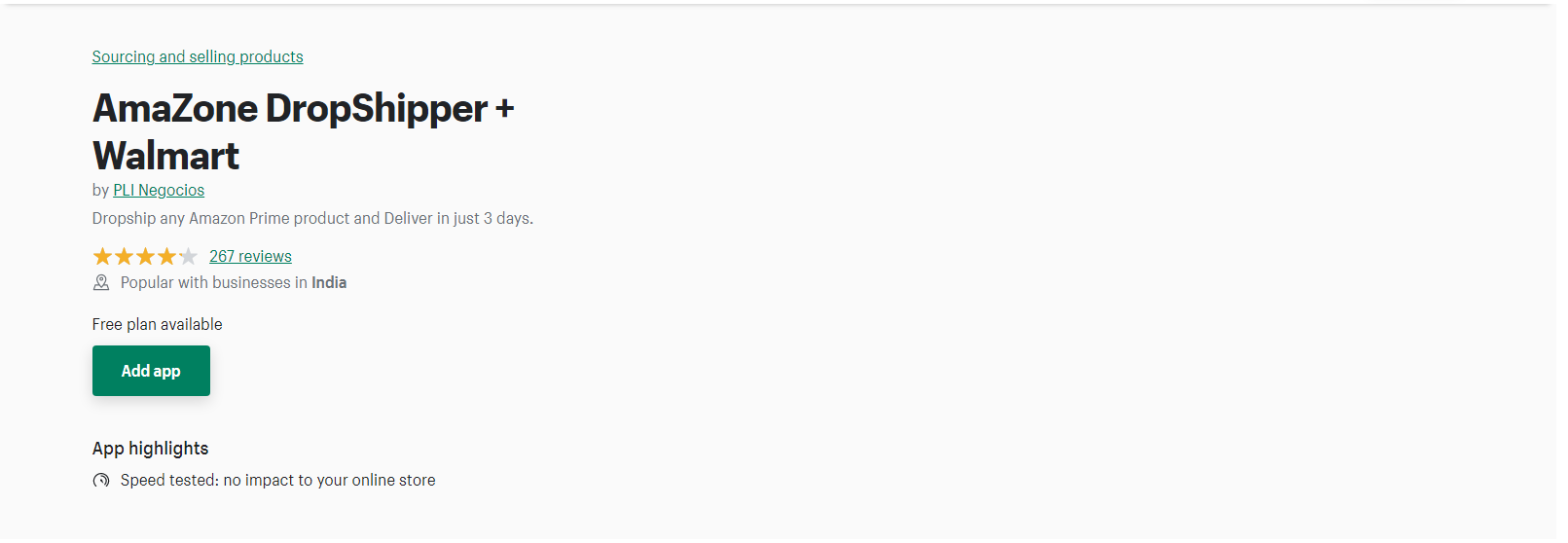Screen dimensions: 1568x543
Task: Click the Dropship any Amazon Prime description text
Action: coord(312,219)
